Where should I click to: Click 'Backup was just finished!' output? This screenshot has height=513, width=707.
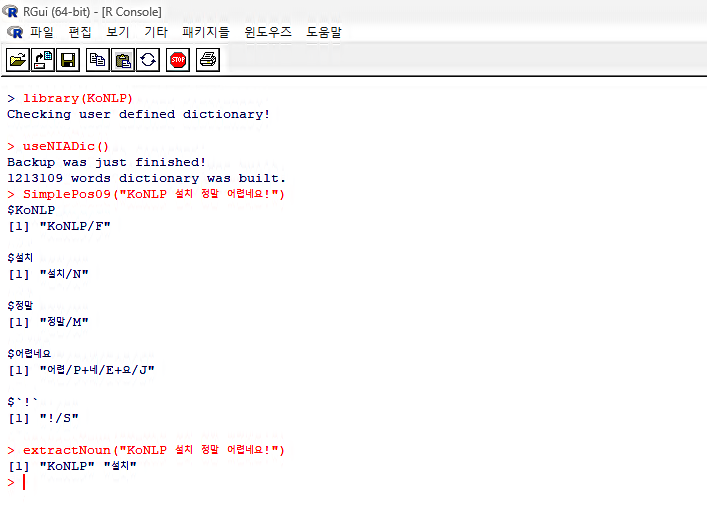coord(106,162)
